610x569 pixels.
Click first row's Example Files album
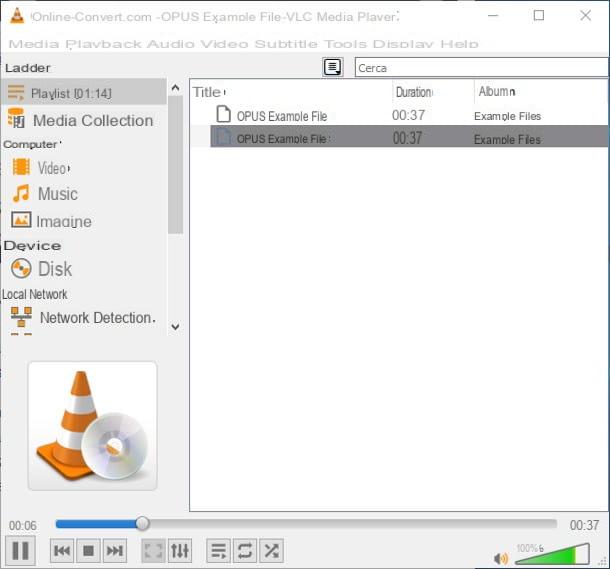point(507,116)
